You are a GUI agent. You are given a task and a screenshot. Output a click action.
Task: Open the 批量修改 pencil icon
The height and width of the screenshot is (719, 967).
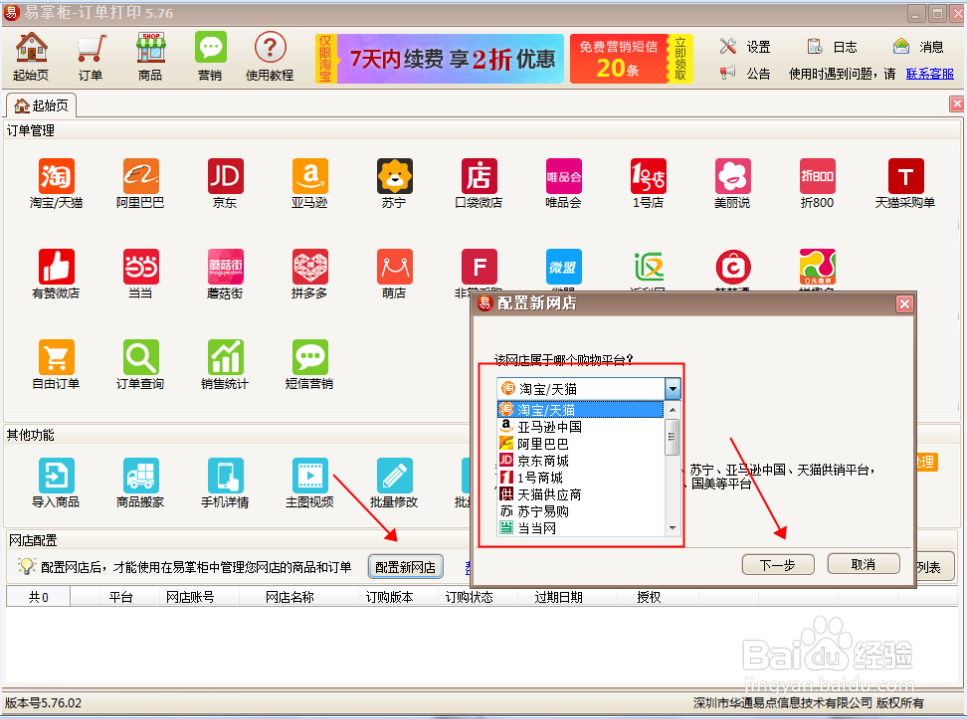coord(395,475)
